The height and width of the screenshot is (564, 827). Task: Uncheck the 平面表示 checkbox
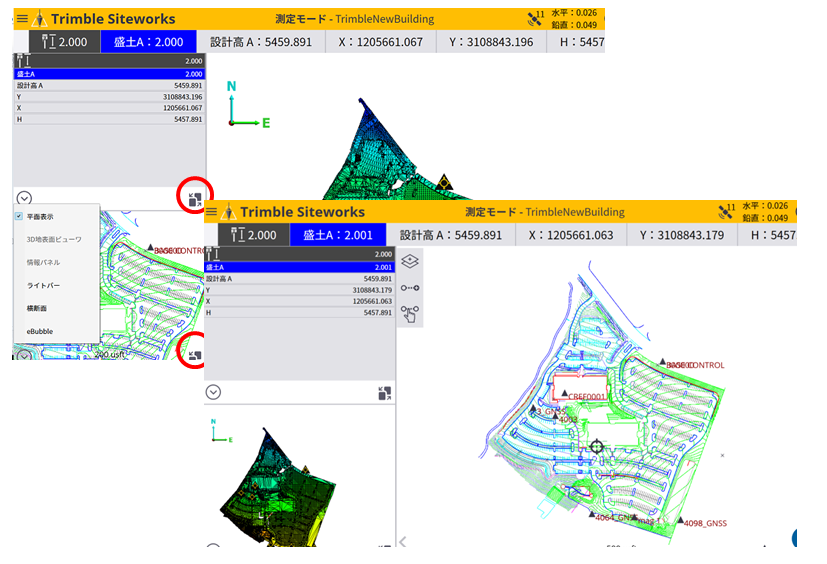coord(19,216)
